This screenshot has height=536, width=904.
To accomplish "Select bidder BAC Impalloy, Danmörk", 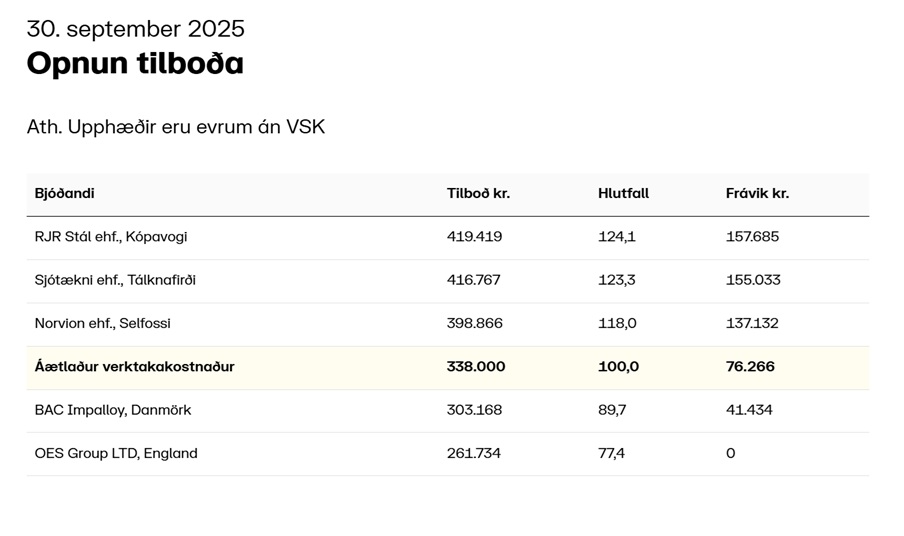I will [x=113, y=410].
